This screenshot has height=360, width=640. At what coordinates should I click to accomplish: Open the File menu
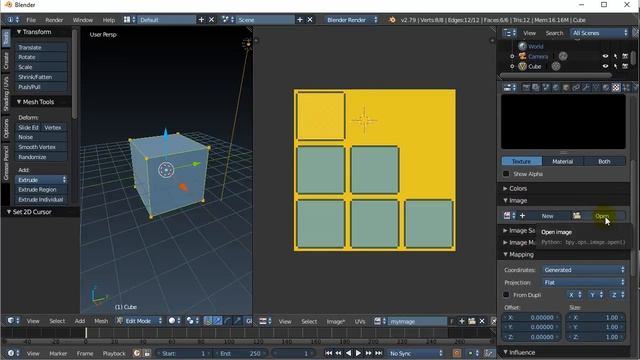31,20
